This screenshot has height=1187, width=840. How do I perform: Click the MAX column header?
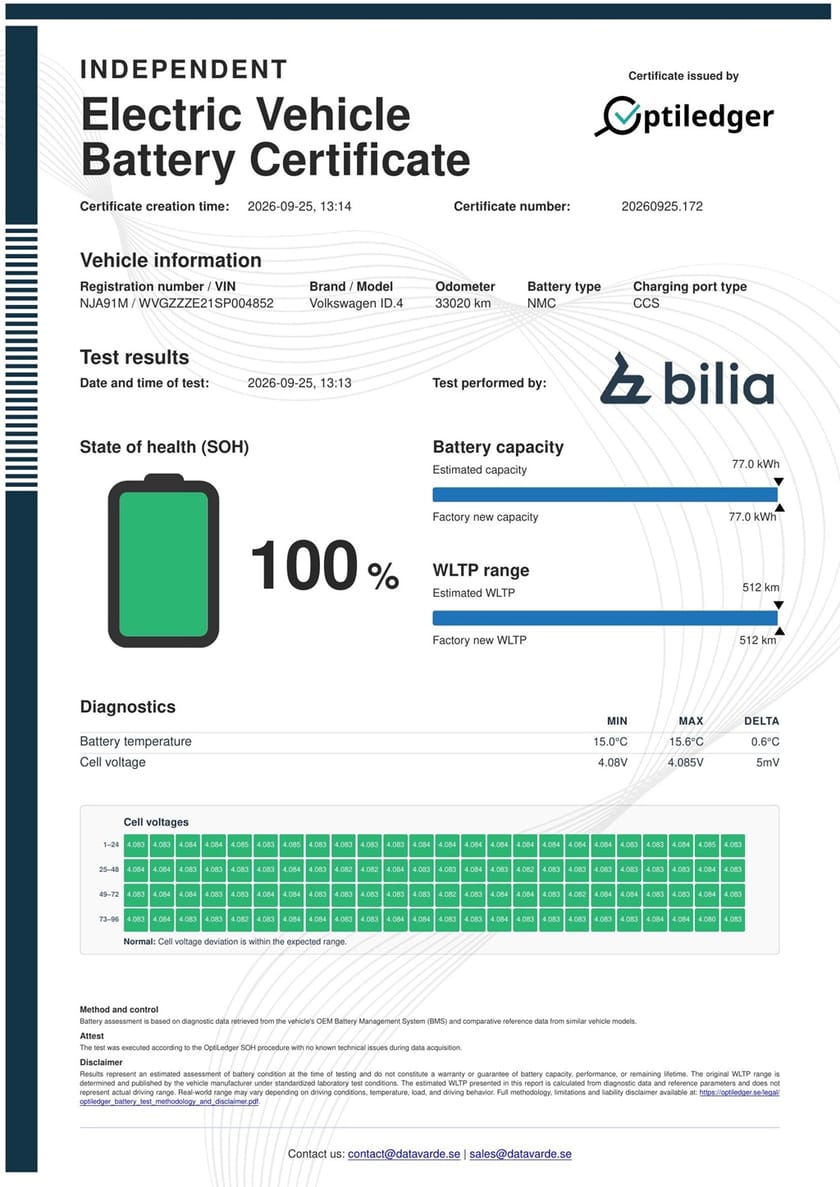click(691, 721)
